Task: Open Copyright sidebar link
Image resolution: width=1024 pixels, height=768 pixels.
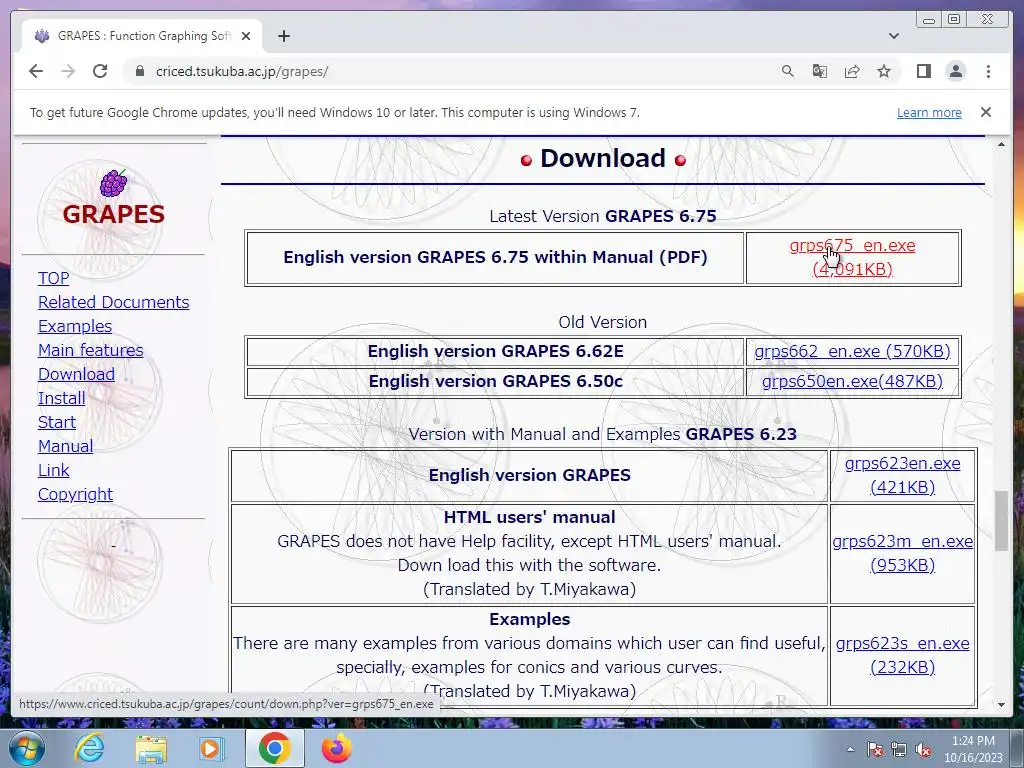Action: click(75, 494)
